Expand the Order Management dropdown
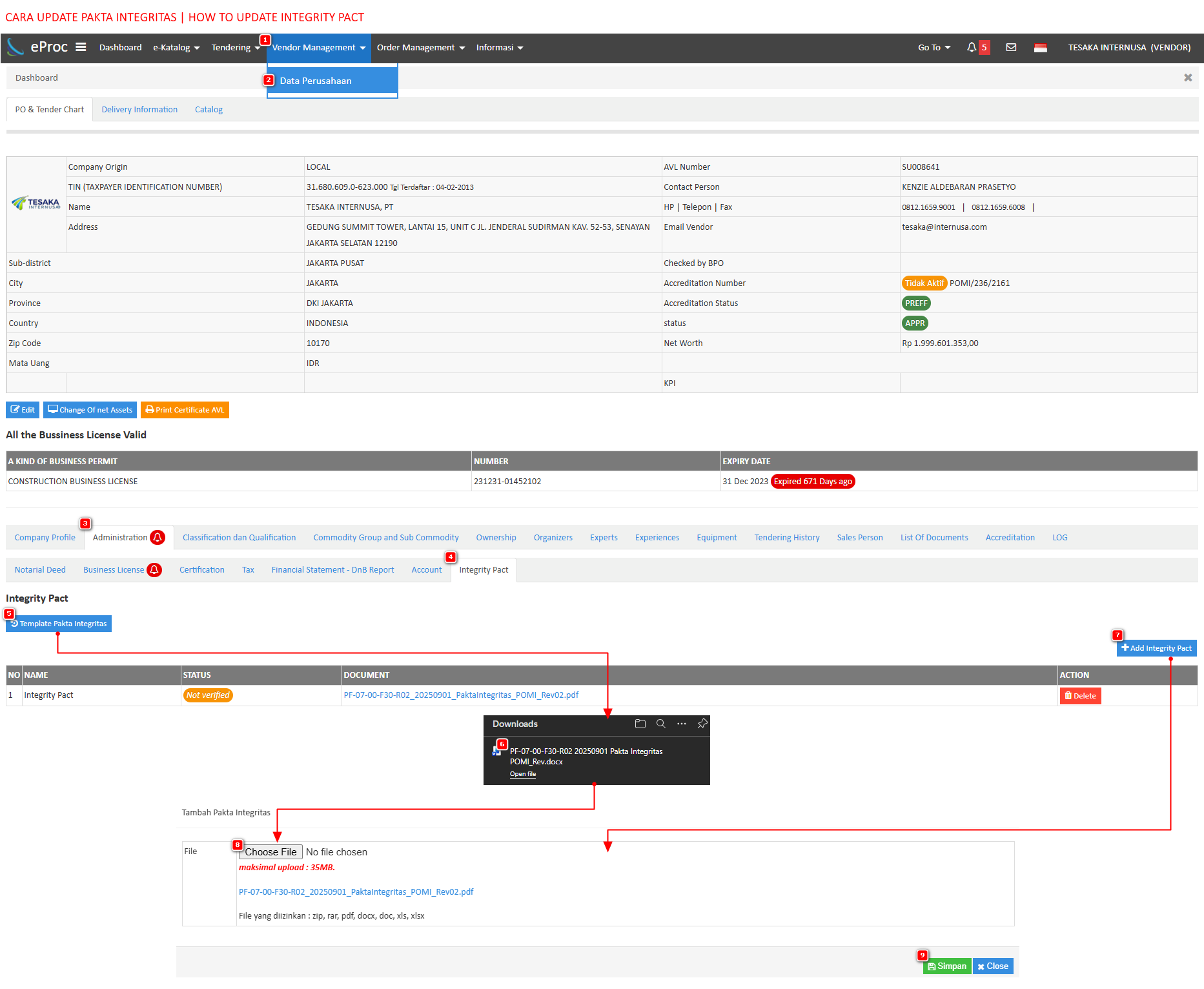The image size is (1204, 989). tap(420, 48)
